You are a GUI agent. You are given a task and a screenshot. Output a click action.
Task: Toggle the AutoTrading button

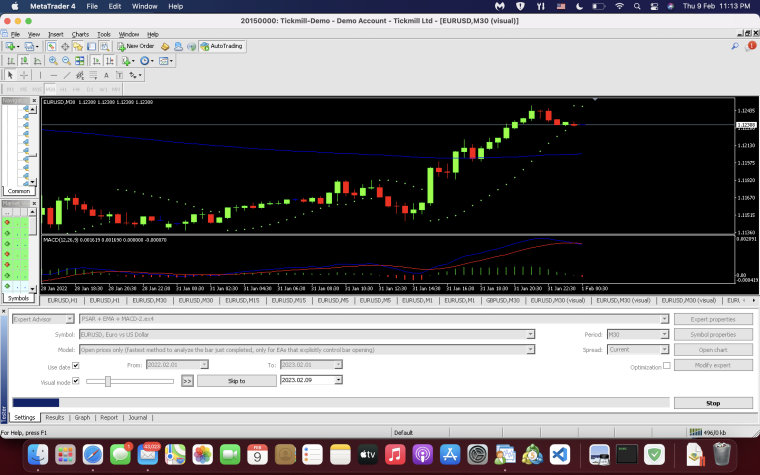222,46
